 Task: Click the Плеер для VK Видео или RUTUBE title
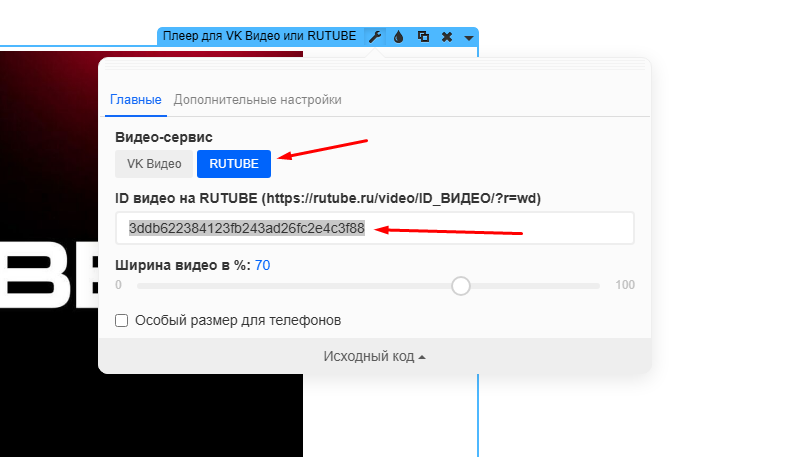point(259,36)
